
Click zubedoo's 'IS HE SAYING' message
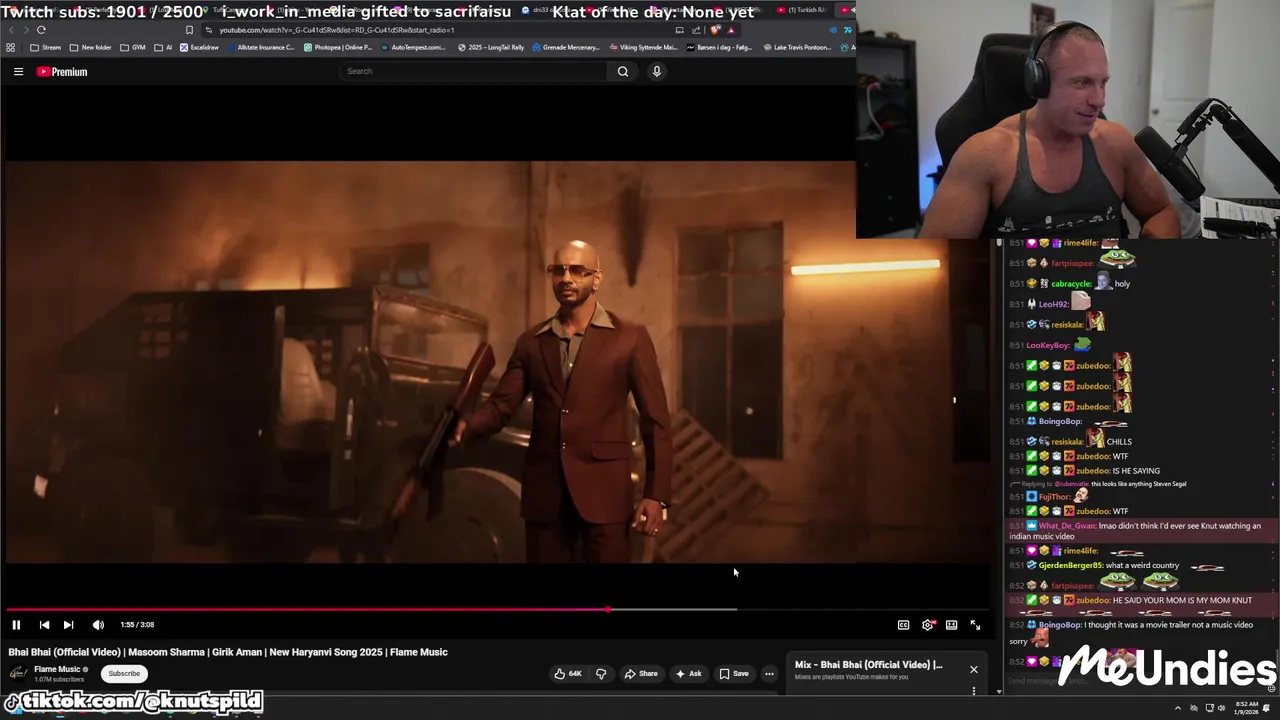click(x=1136, y=470)
